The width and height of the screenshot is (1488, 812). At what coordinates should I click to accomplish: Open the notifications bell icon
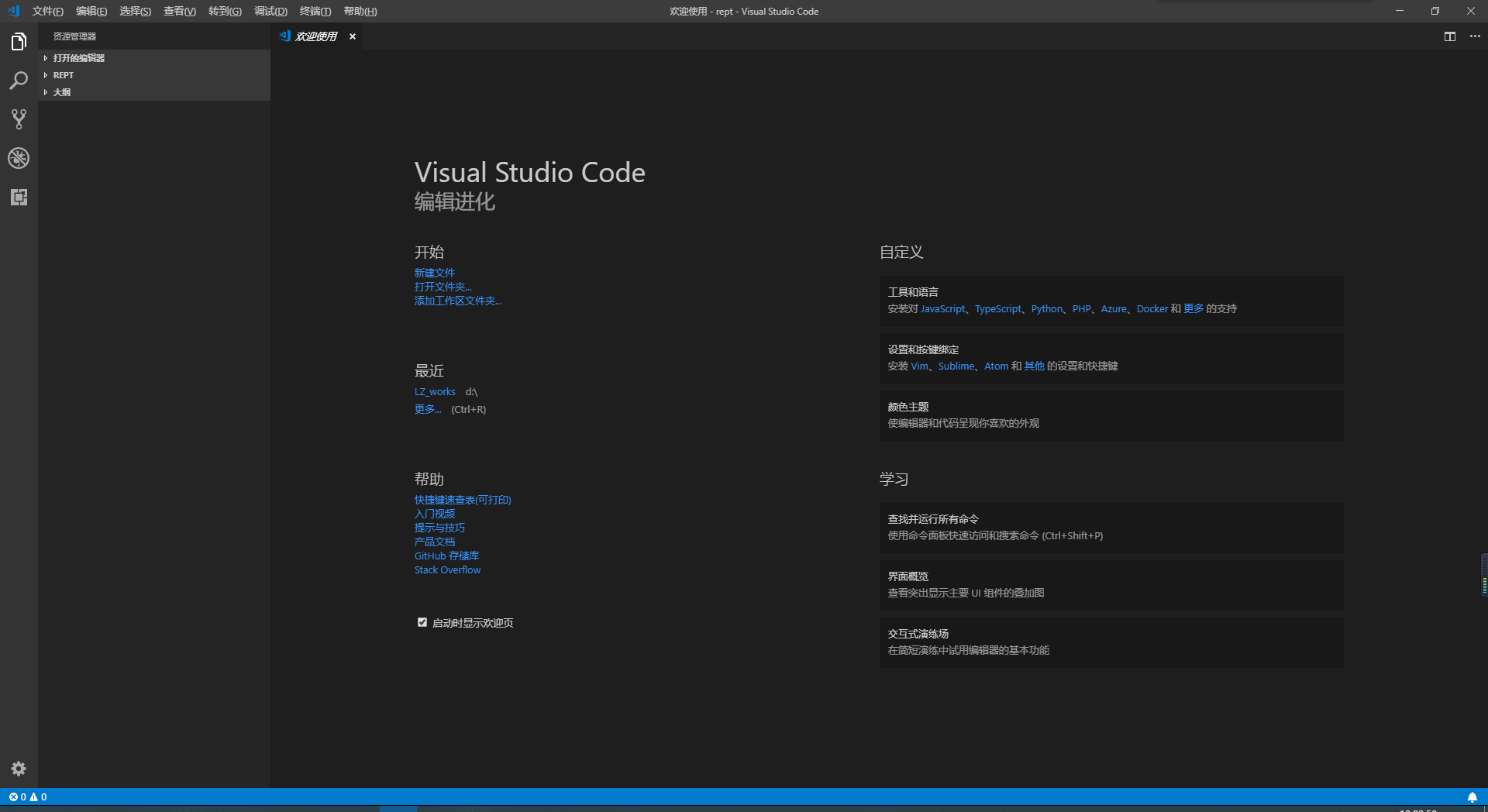click(x=1472, y=797)
